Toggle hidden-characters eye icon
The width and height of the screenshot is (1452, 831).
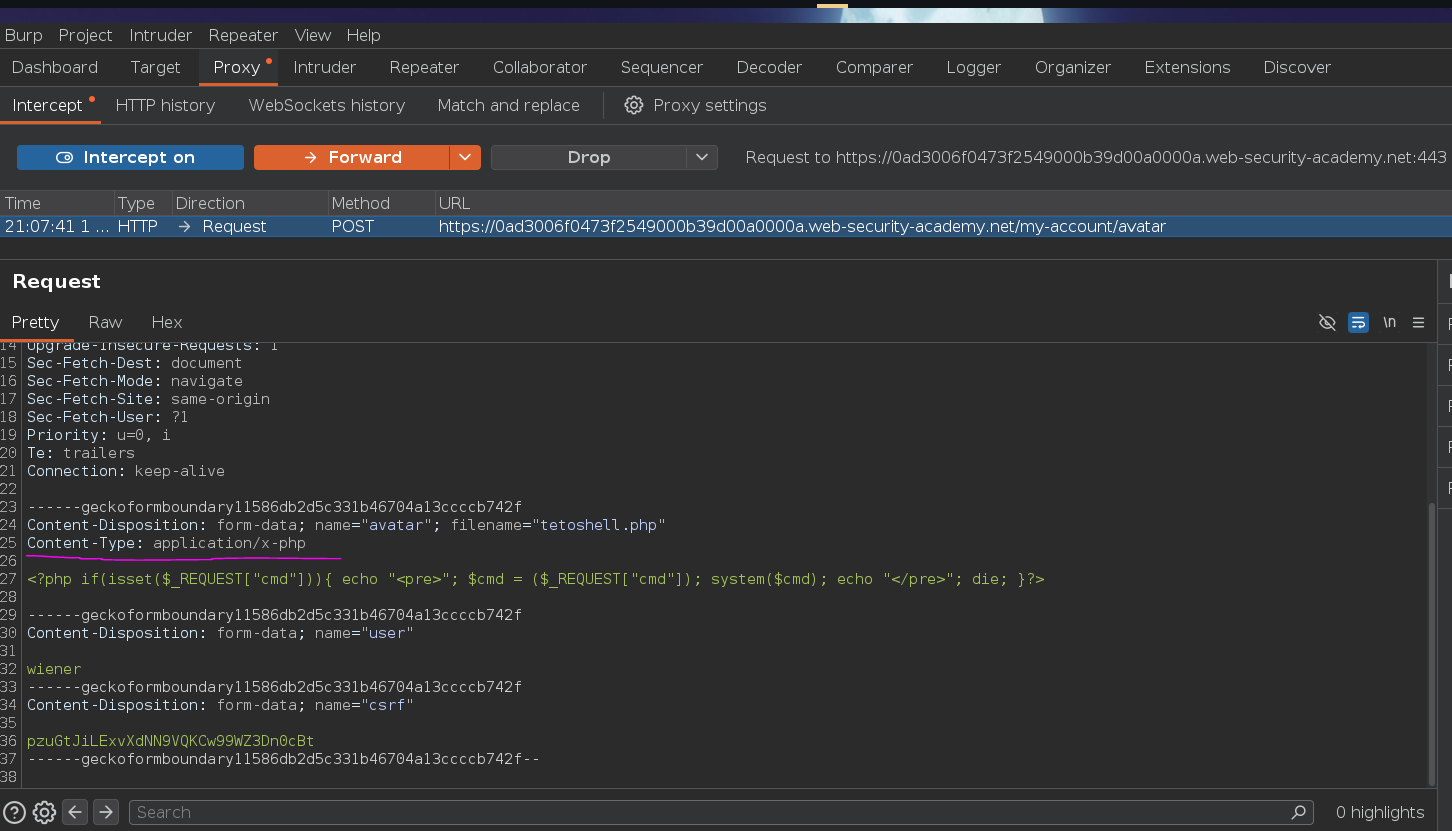tap(1327, 322)
